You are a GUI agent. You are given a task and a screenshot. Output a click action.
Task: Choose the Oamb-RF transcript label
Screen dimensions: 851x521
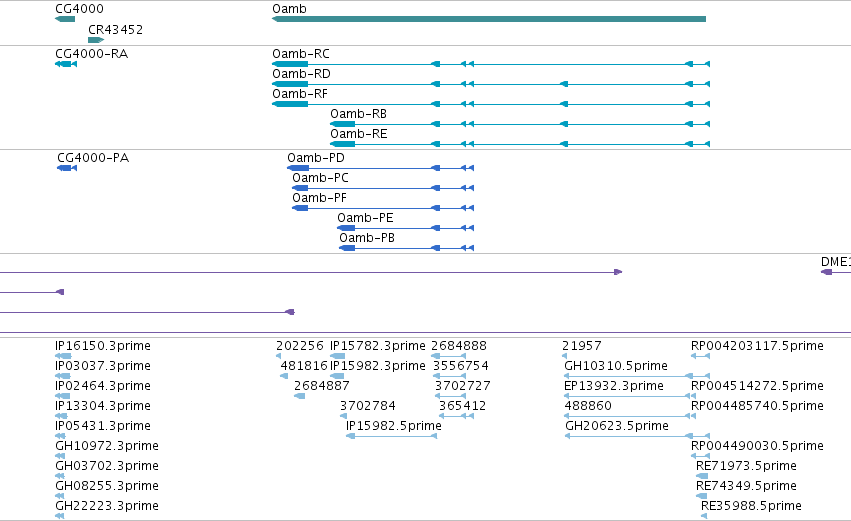pos(300,94)
